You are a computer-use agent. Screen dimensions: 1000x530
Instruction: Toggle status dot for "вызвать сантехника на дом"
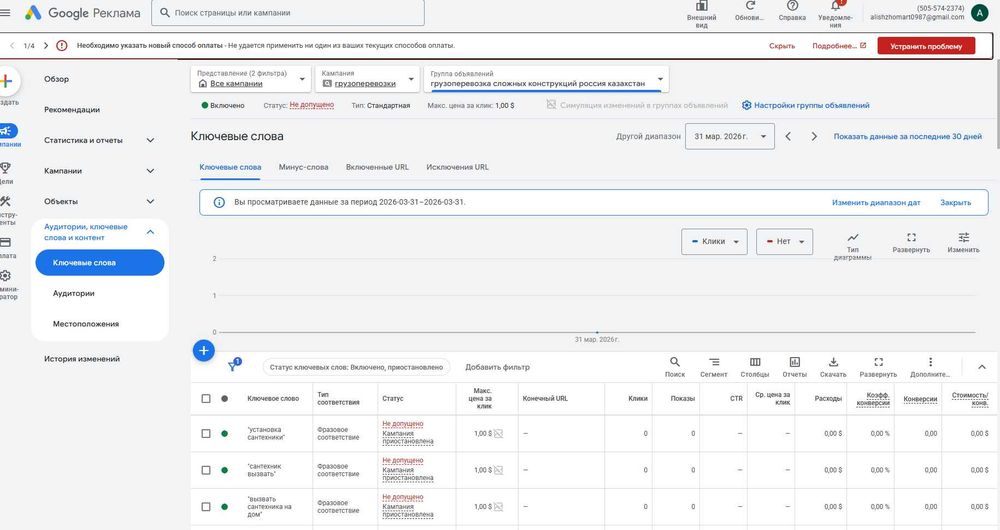(224, 507)
